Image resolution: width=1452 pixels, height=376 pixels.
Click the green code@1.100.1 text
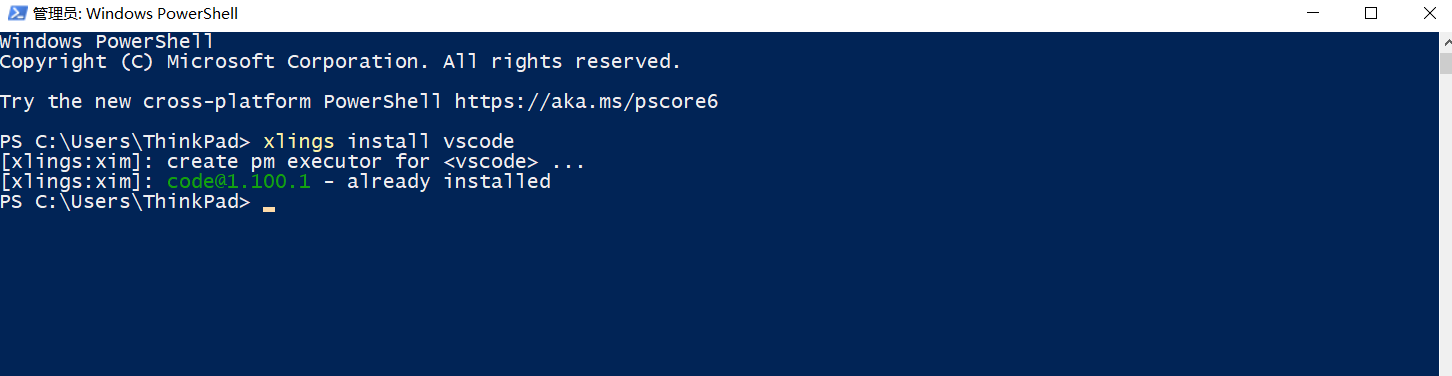239,182
